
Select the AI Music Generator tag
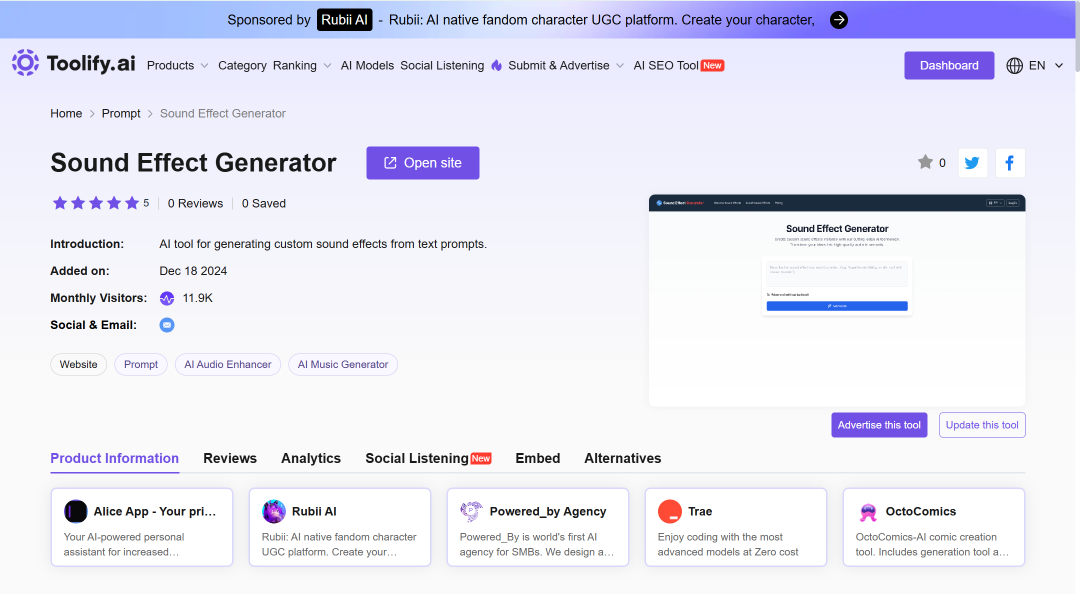click(343, 365)
